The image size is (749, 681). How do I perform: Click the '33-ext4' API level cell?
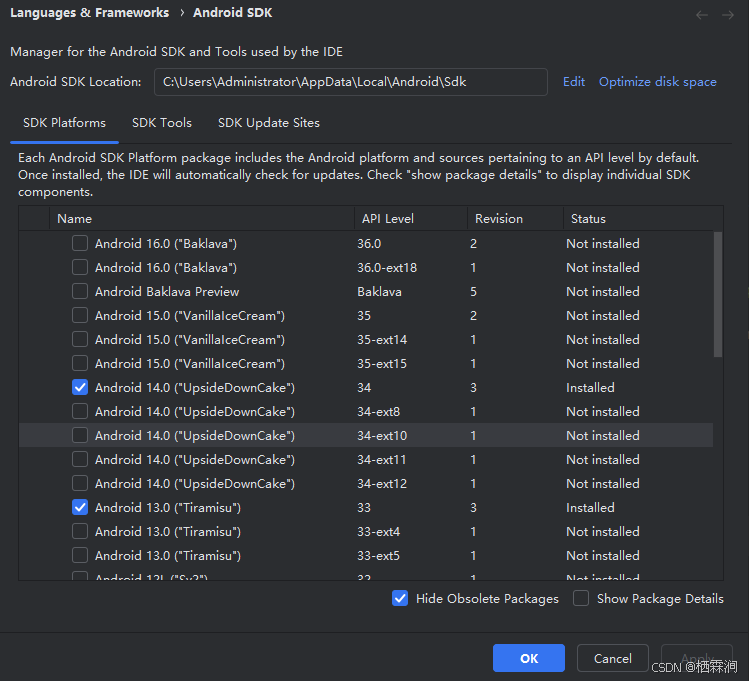[379, 532]
